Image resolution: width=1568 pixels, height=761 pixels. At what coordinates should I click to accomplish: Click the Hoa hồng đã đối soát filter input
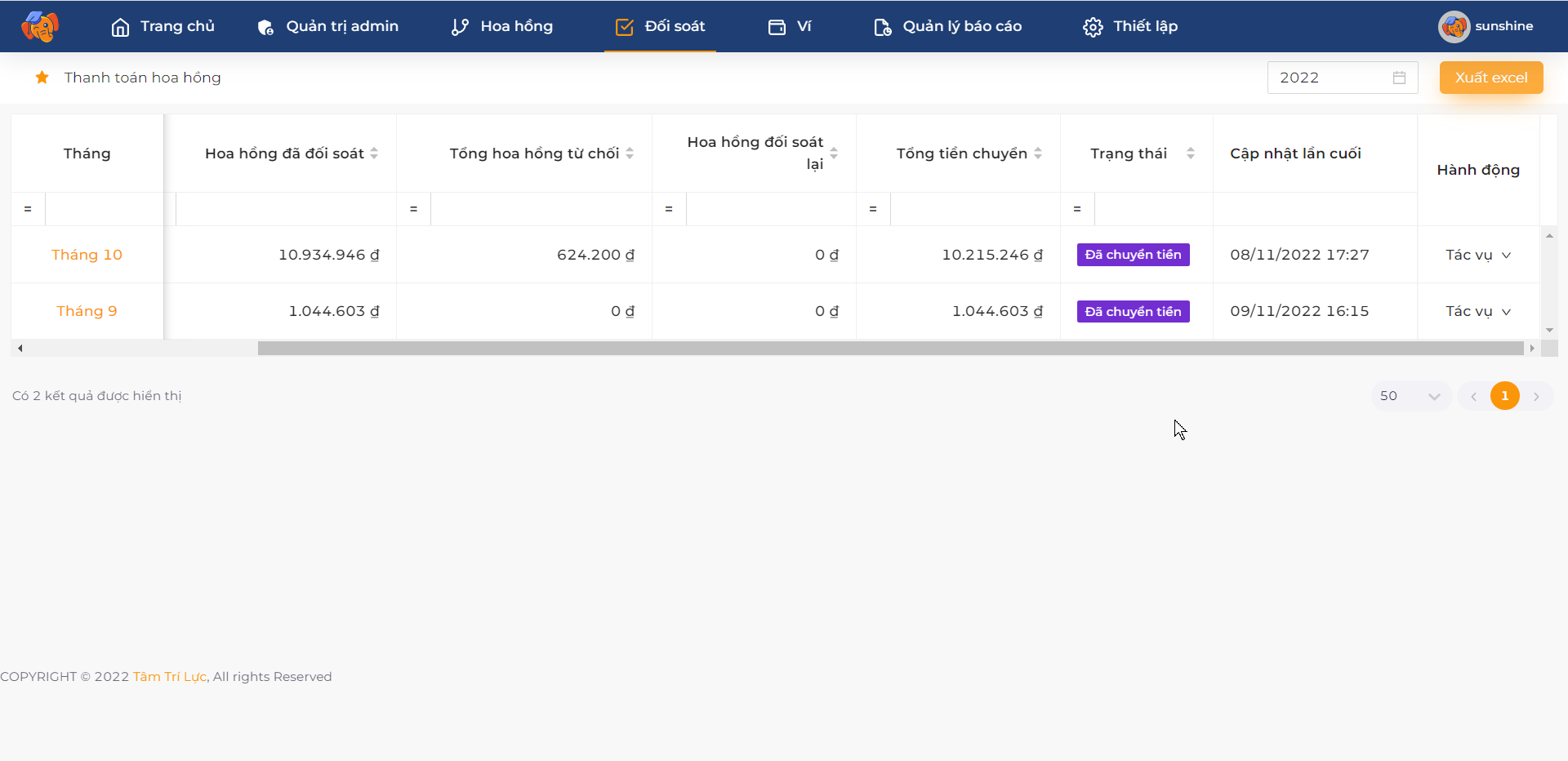point(286,209)
